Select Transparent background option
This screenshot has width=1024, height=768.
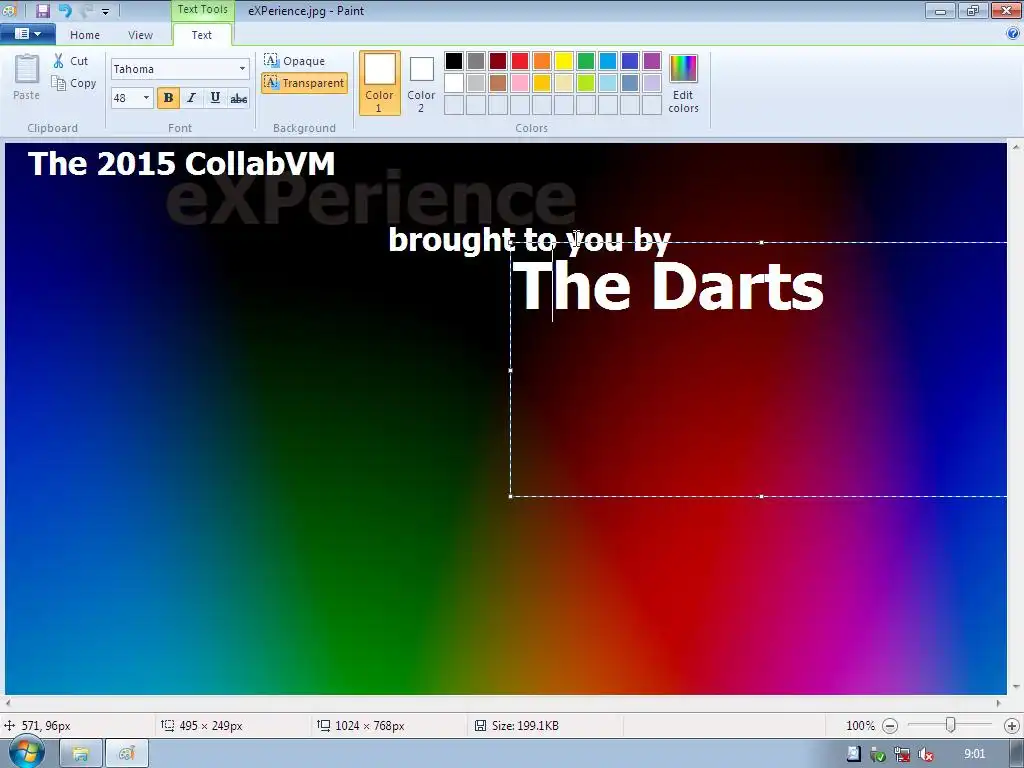[x=304, y=83]
